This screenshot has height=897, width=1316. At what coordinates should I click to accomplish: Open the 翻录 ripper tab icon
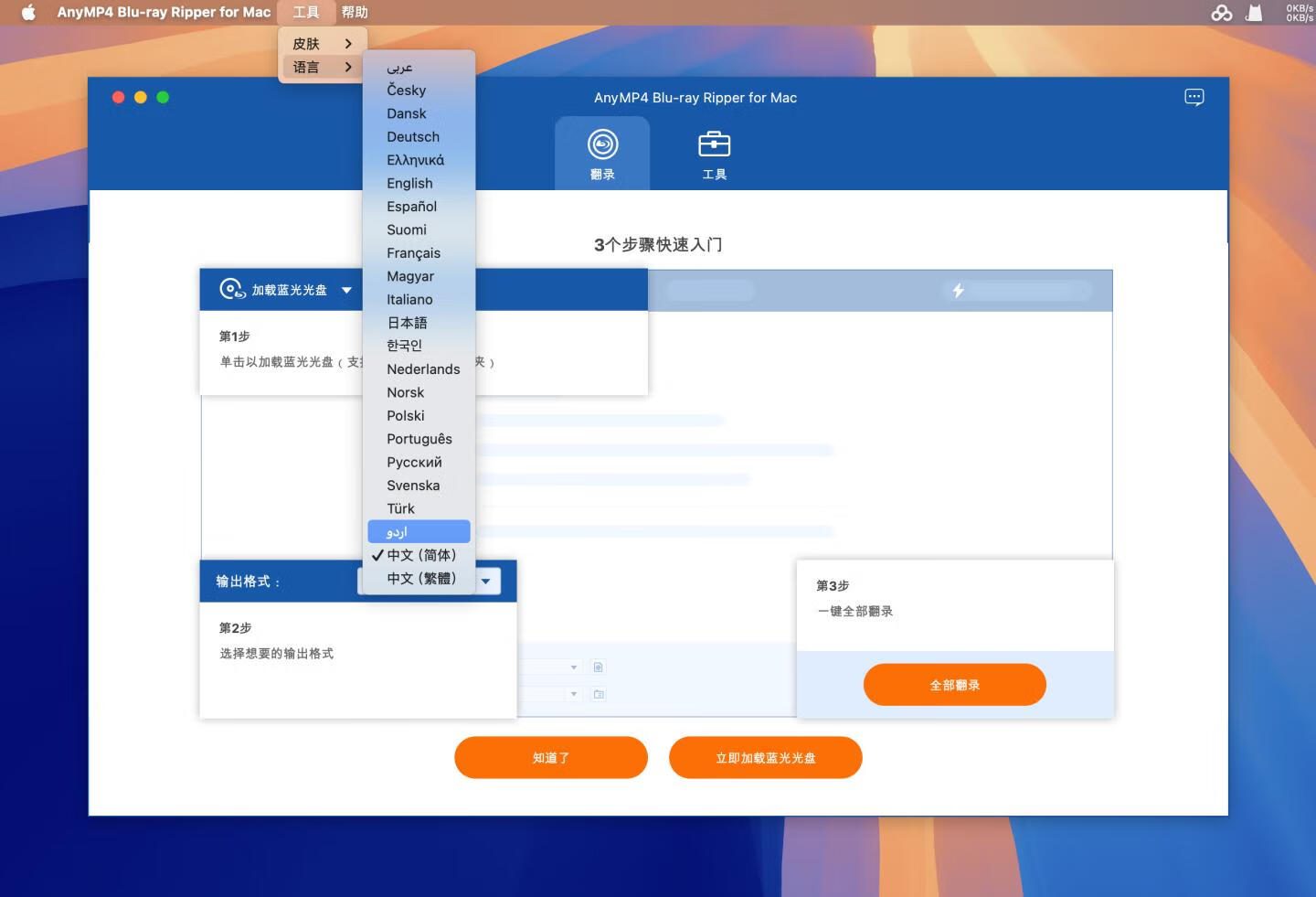602,145
